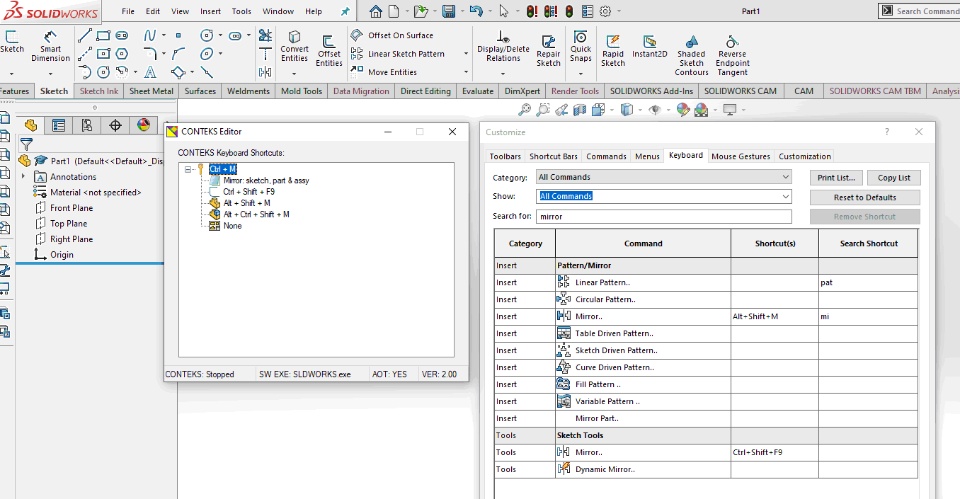Expand Smart Dimension dropdown arrow
The width and height of the screenshot is (960, 499).
point(50,73)
